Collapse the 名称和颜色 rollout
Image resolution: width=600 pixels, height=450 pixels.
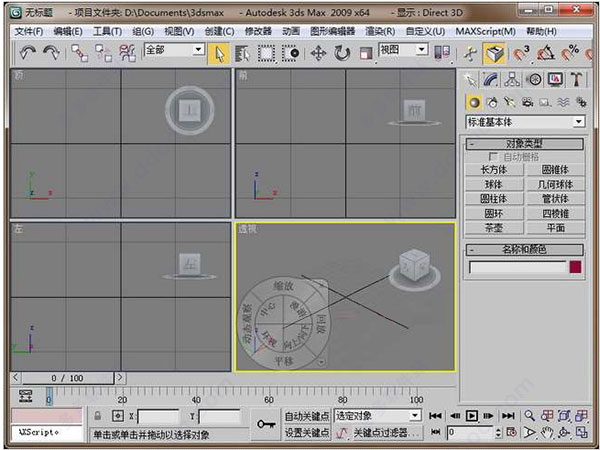[524, 250]
